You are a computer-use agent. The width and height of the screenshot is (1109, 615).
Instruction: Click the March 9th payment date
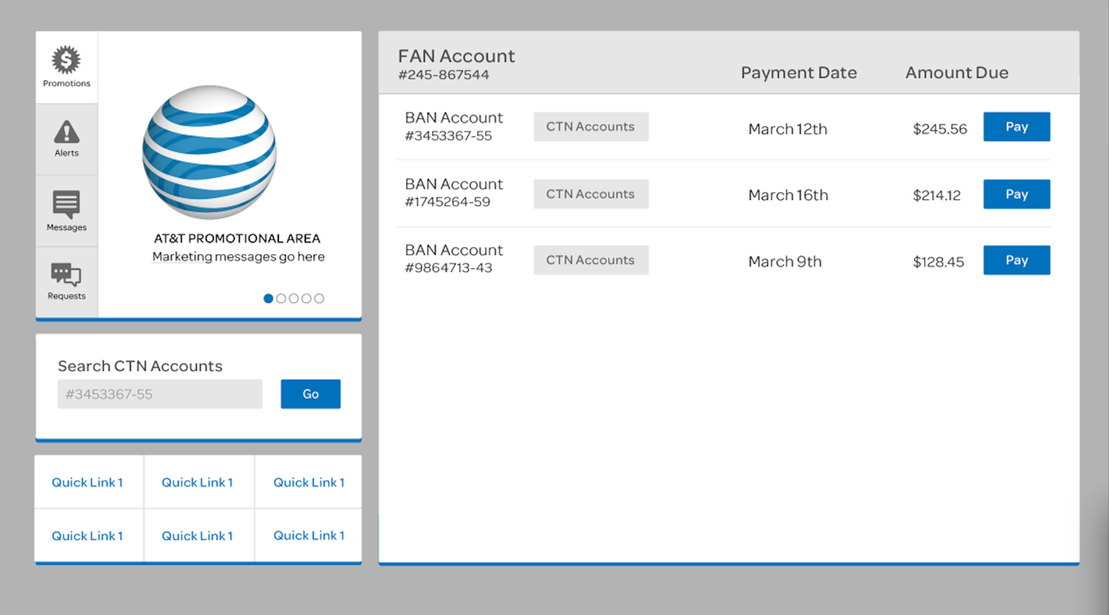coord(785,262)
